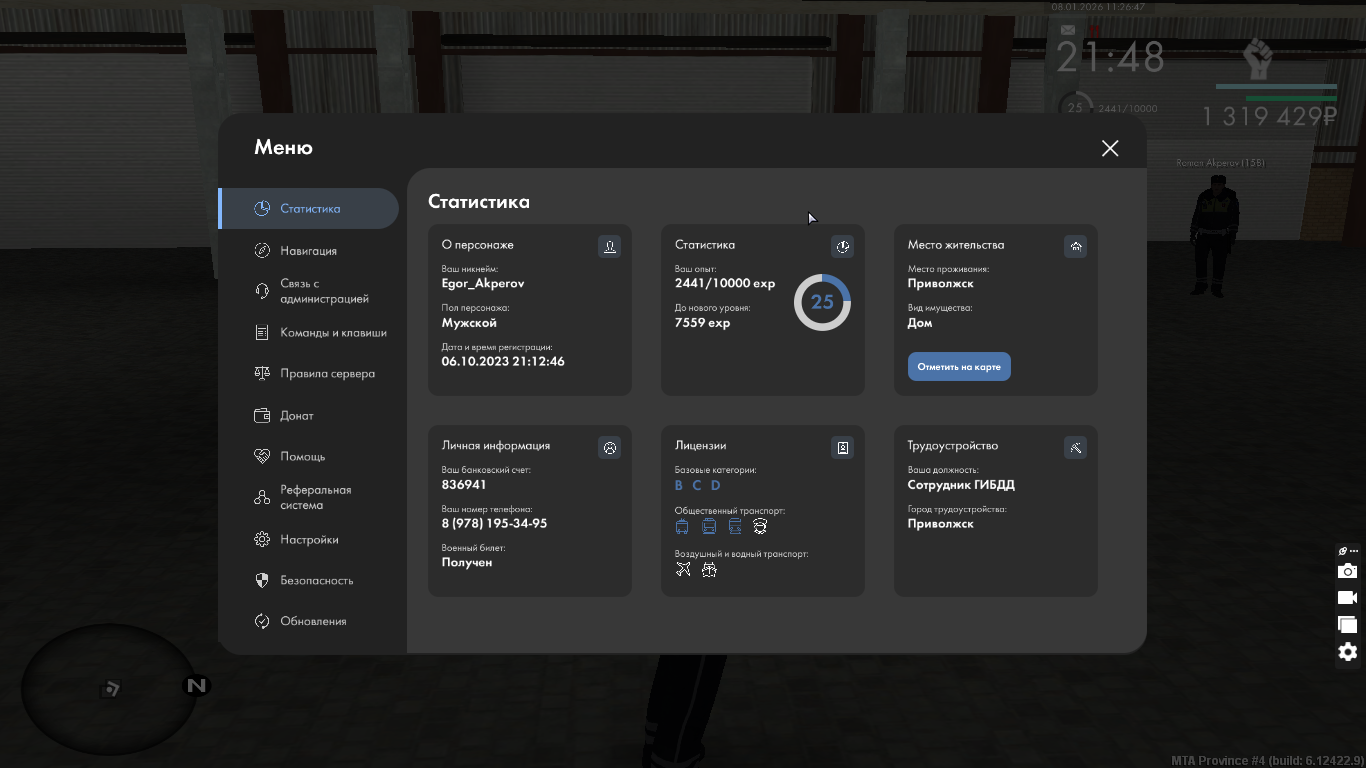This screenshot has width=1366, height=768.
Task: Click the registration date 06.10.2023 21:12:46
Action: click(x=503, y=361)
